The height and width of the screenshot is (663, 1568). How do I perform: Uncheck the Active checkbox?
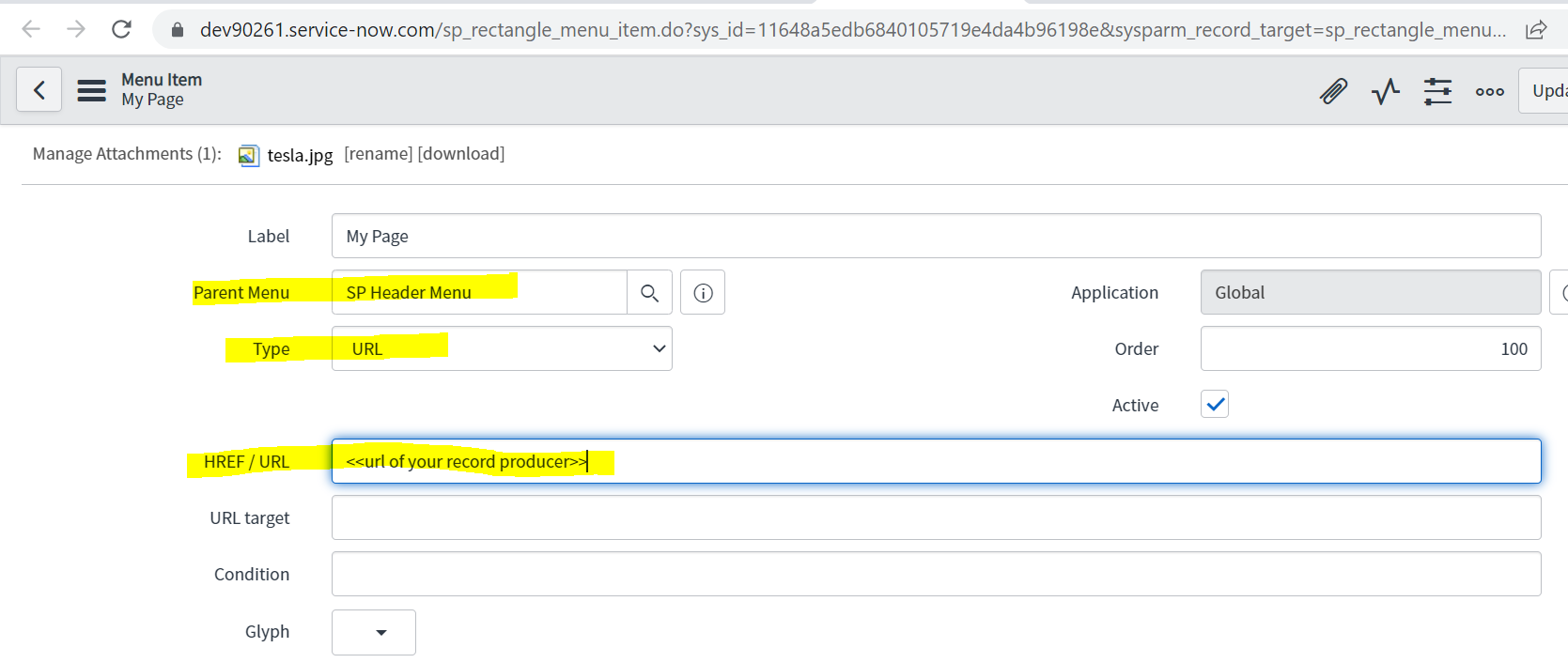[1215, 404]
